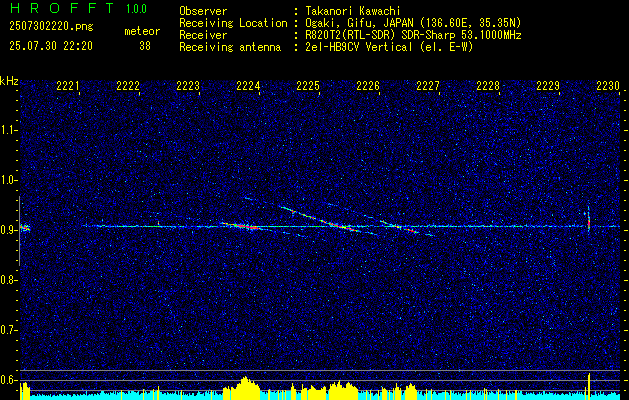Click the 2224 time marker
The width and height of the screenshot is (629, 400).
[248, 86]
